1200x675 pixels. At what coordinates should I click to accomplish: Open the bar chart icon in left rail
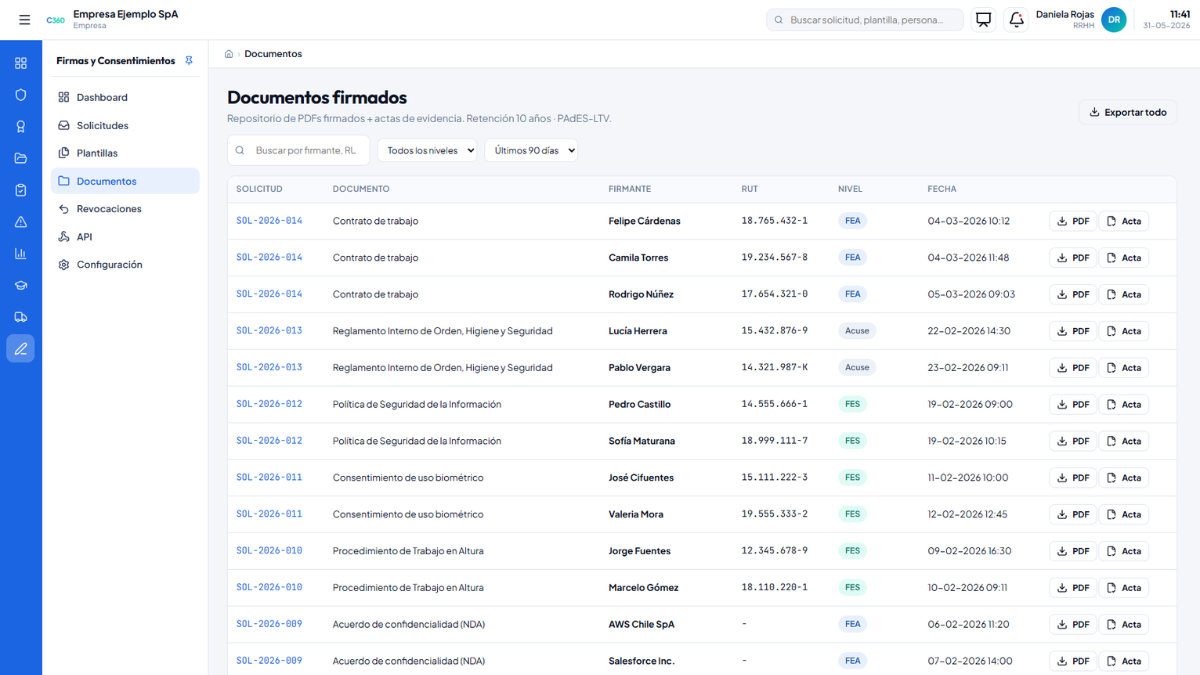21,253
